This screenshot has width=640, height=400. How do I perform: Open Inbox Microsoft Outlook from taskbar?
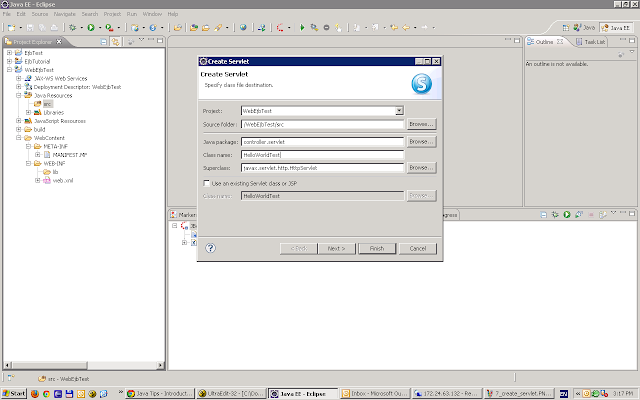(x=374, y=393)
